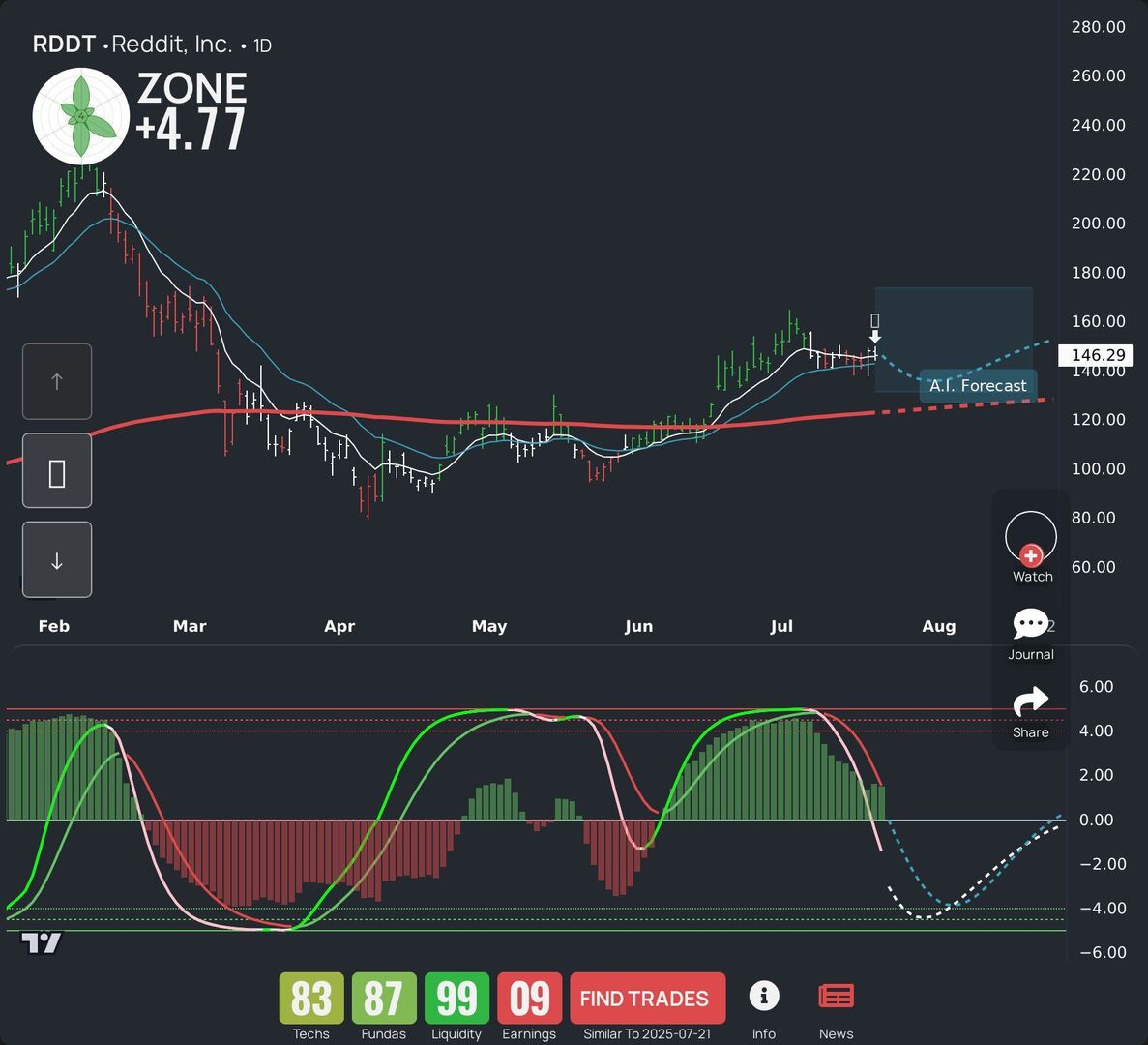Viewport: 1148px width, 1045px height.
Task: Tap the middle button between the arrows
Action: click(x=57, y=471)
